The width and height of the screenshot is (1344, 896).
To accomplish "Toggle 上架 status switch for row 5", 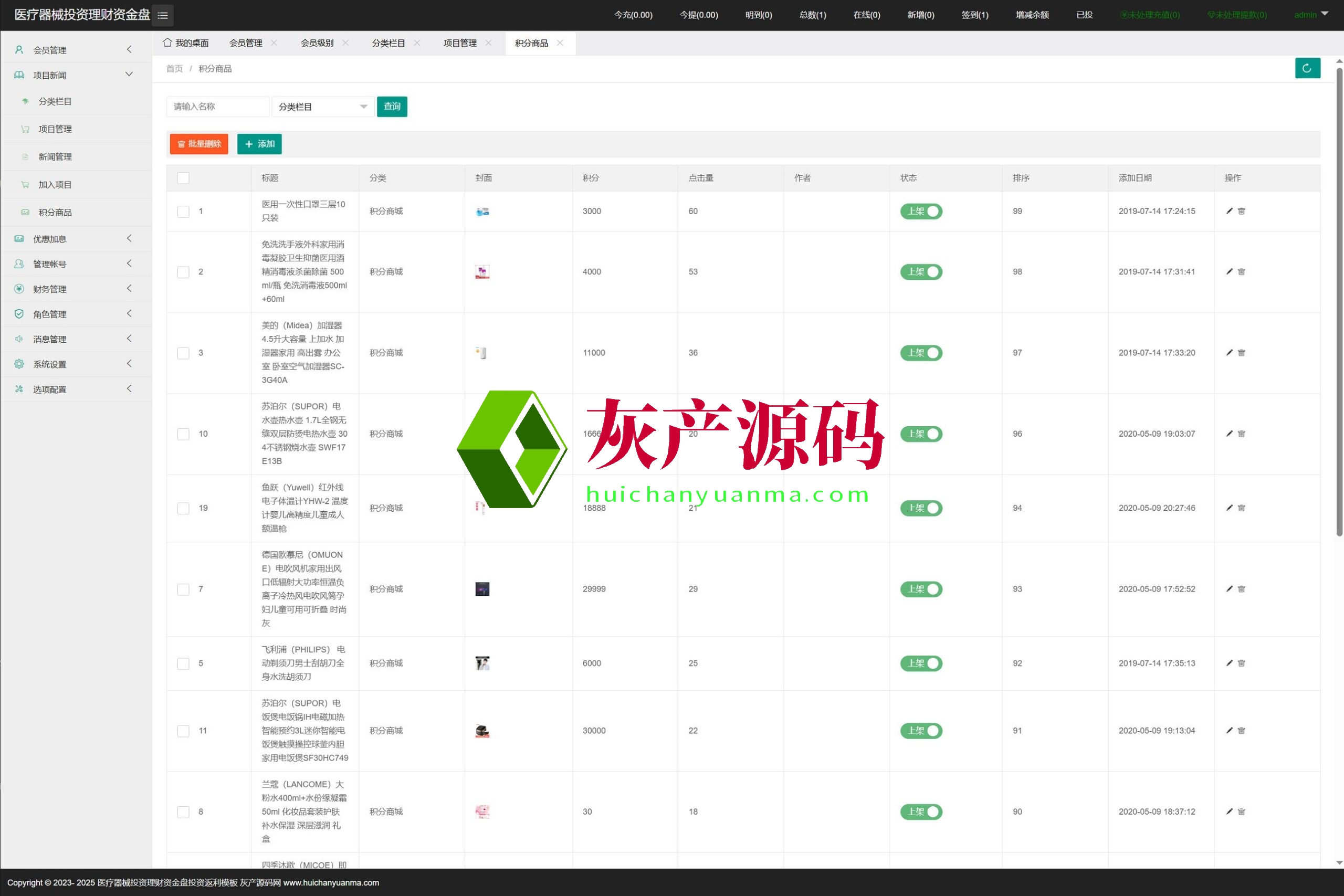I will [x=920, y=663].
